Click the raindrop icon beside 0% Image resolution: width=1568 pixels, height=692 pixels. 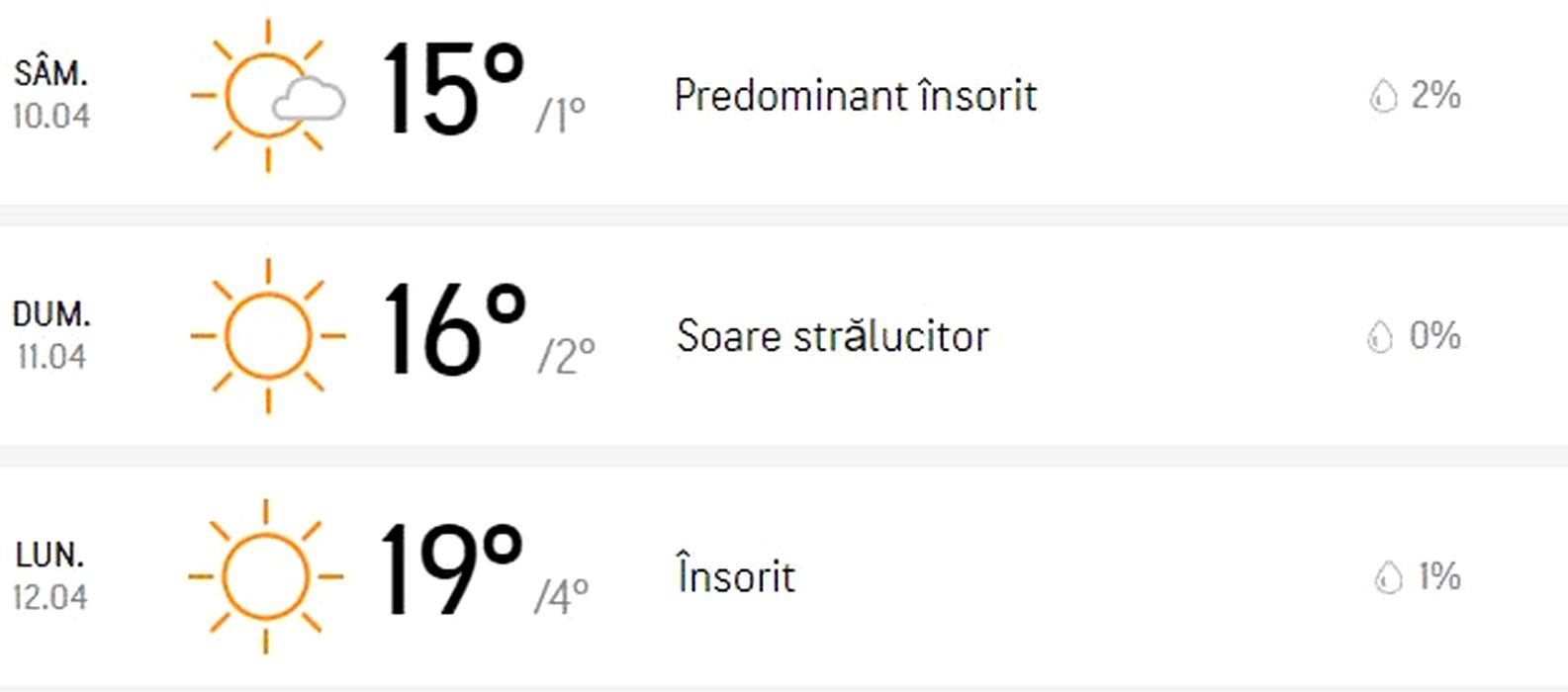1379,337
